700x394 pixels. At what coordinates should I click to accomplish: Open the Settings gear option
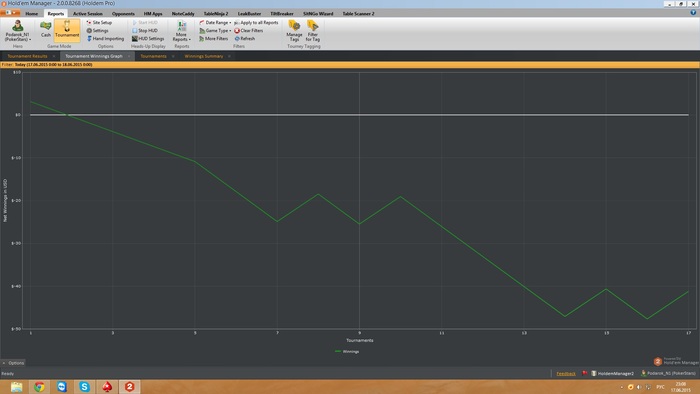point(97,30)
